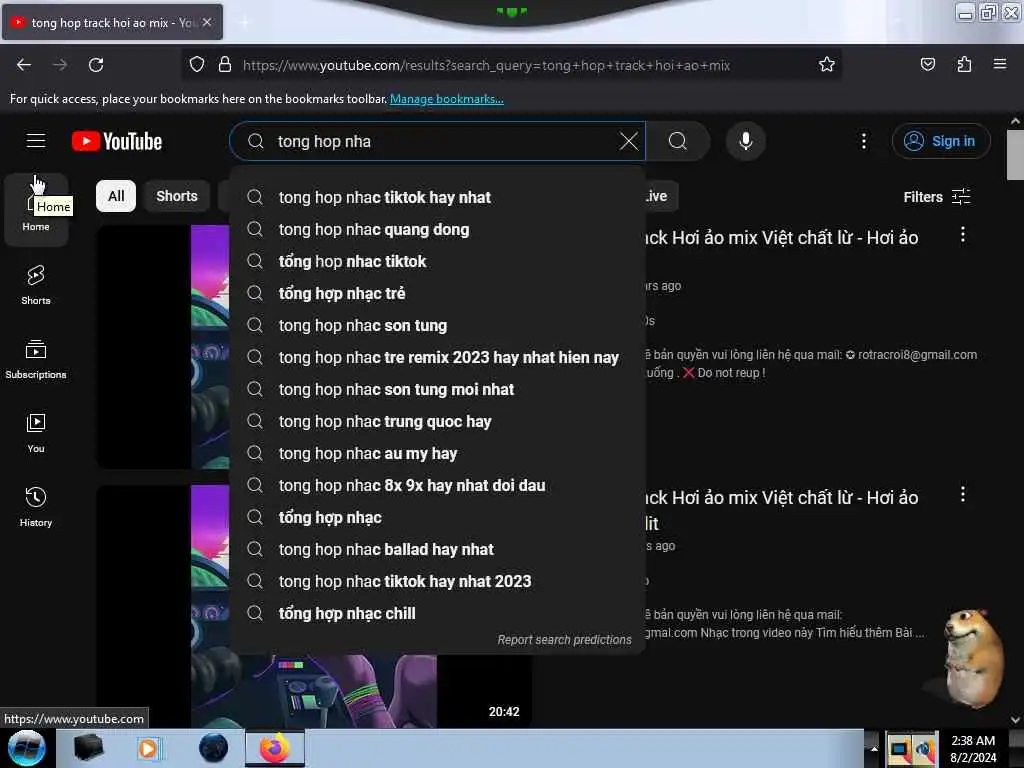Go to Home in the sidebar

click(x=36, y=210)
